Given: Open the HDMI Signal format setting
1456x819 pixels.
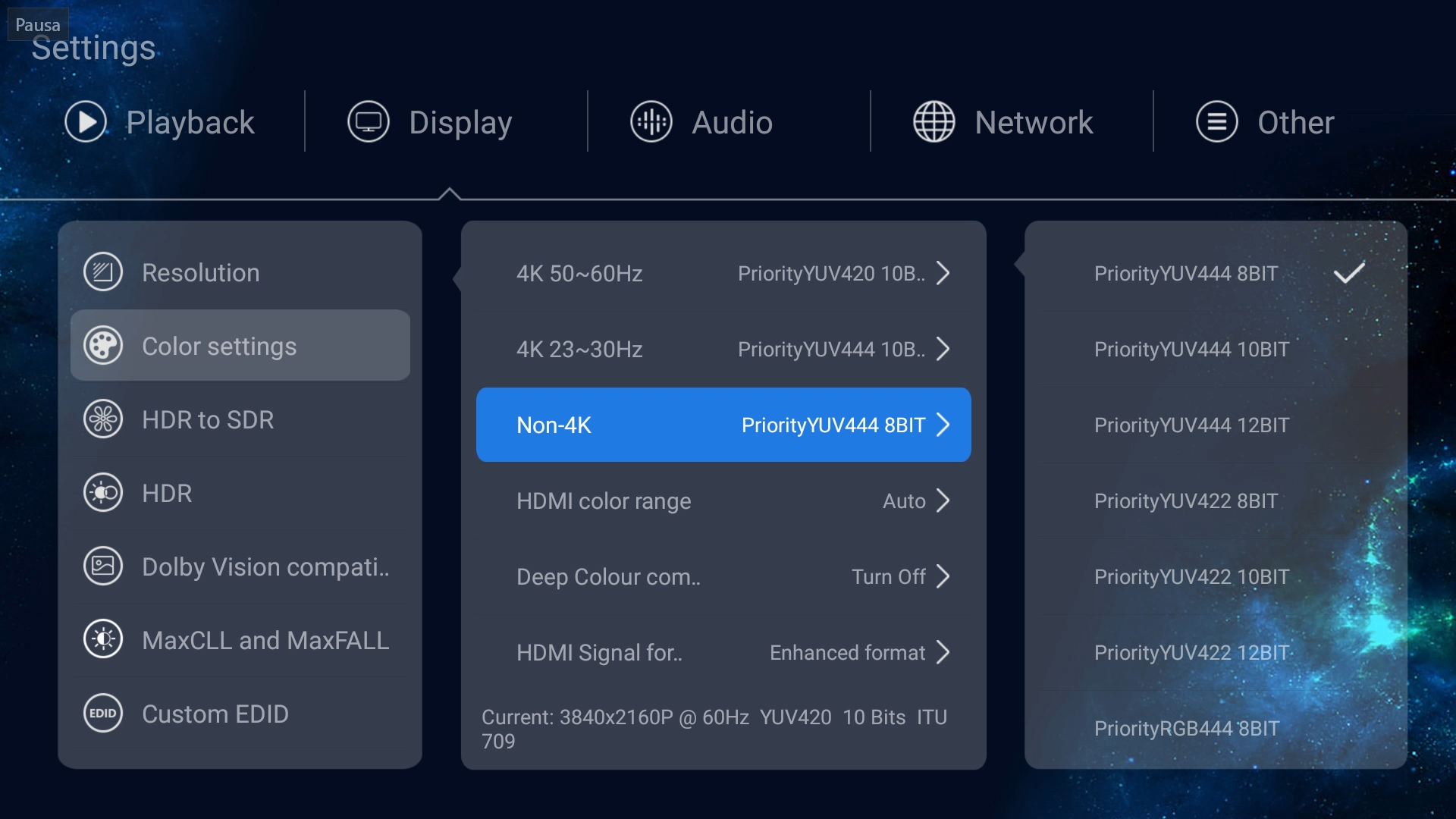Looking at the screenshot, I should (x=723, y=652).
